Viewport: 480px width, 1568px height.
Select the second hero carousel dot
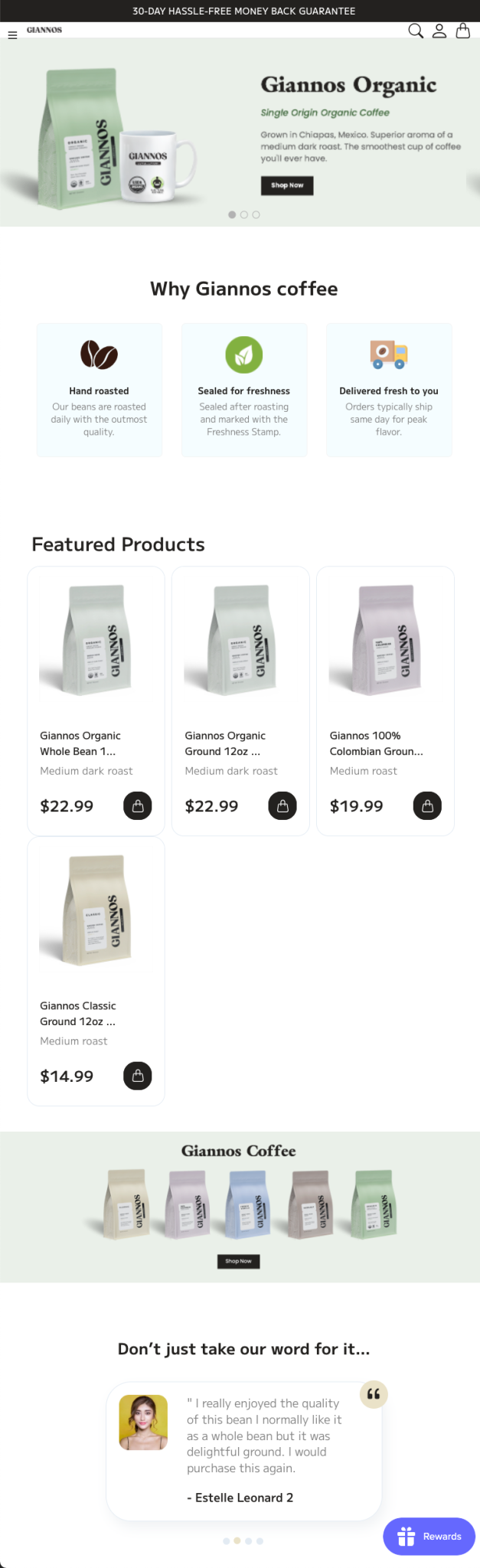(x=244, y=215)
